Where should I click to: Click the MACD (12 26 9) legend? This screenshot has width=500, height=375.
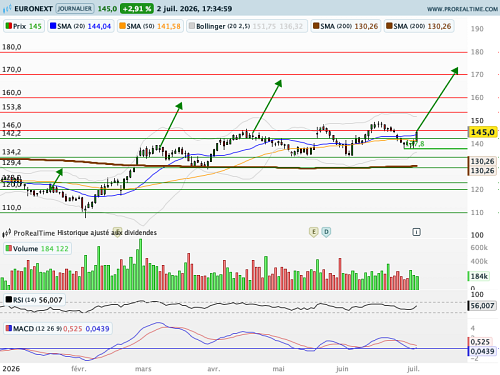click(58, 329)
